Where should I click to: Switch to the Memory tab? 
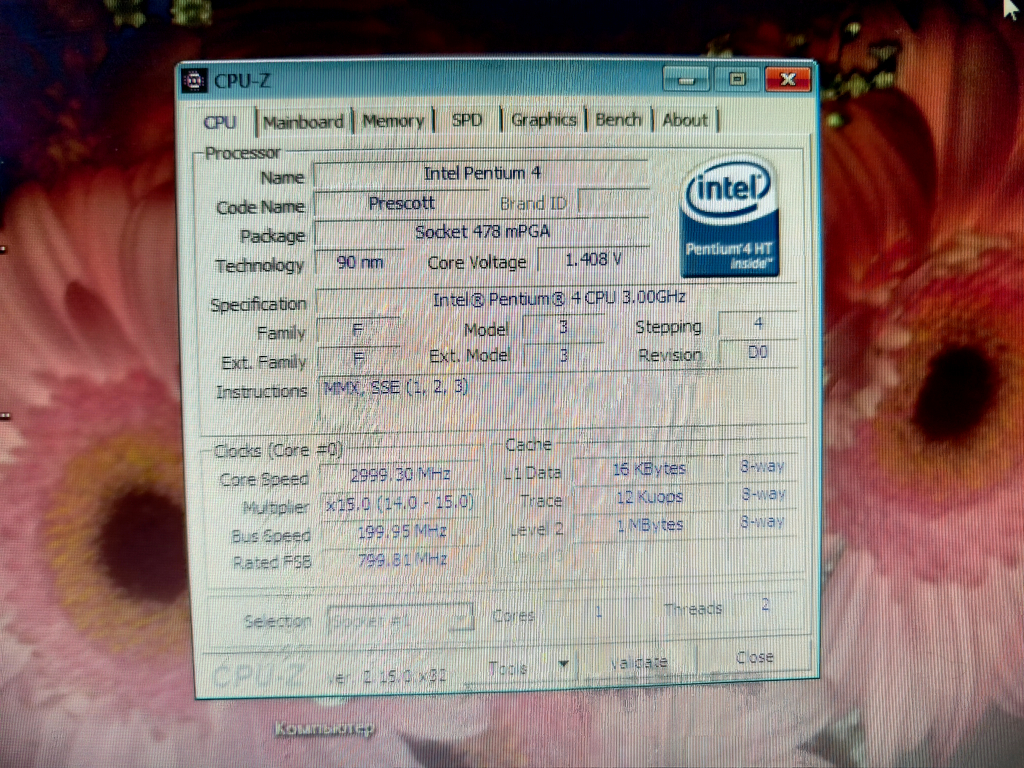393,121
